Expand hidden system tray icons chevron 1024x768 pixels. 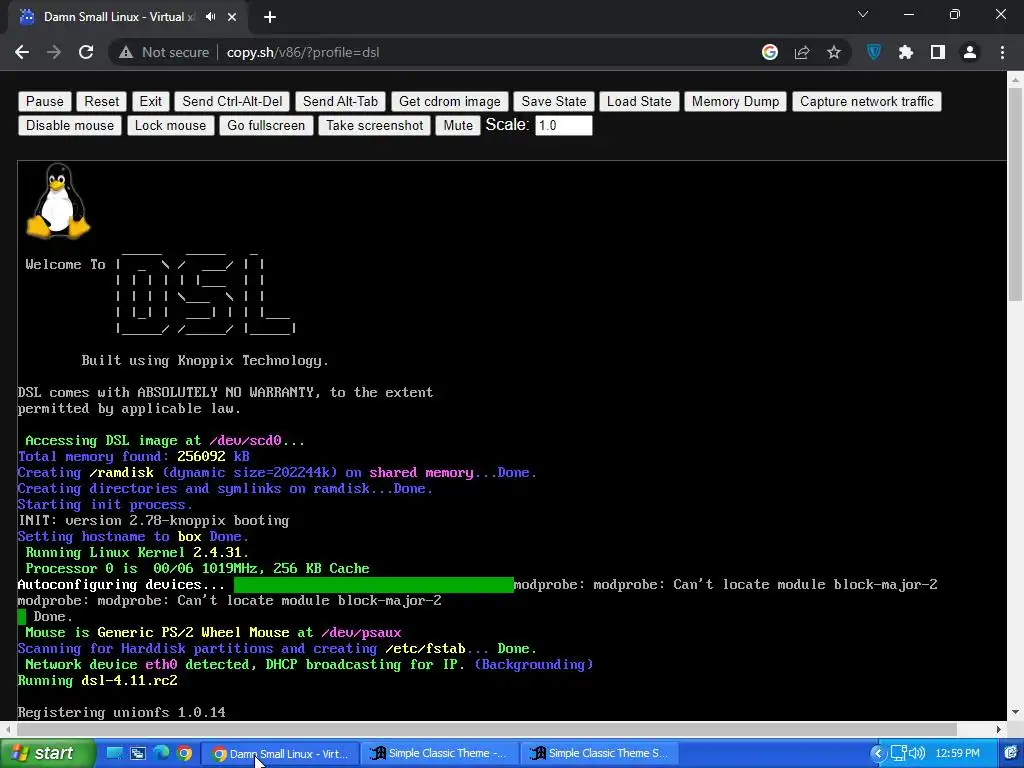pyautogui.click(x=877, y=754)
